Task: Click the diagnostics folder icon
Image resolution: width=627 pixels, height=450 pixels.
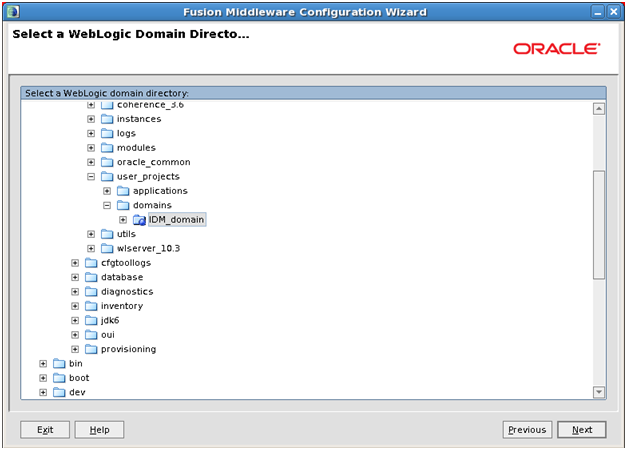Action: tap(91, 292)
